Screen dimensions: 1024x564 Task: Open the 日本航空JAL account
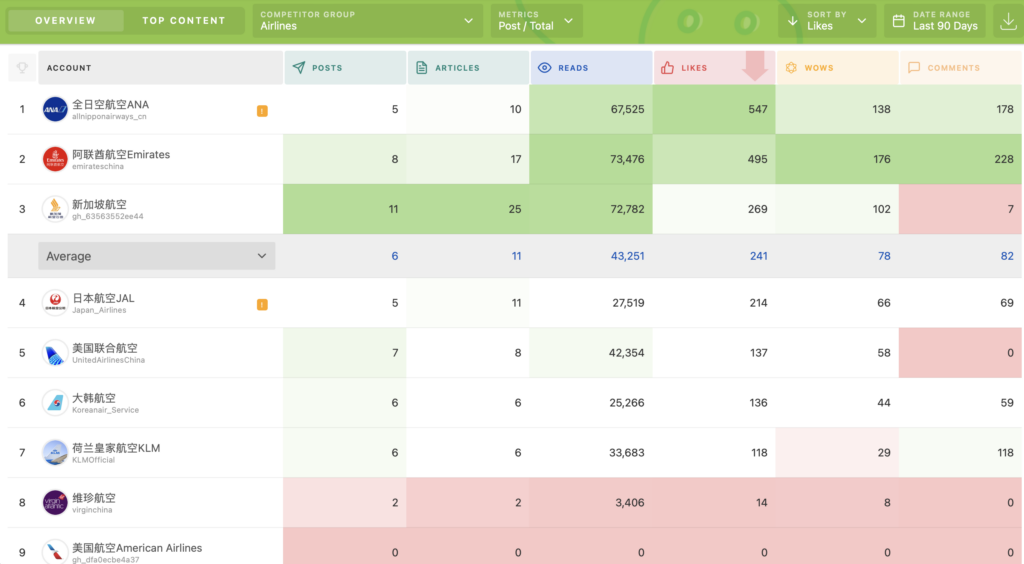pos(103,298)
